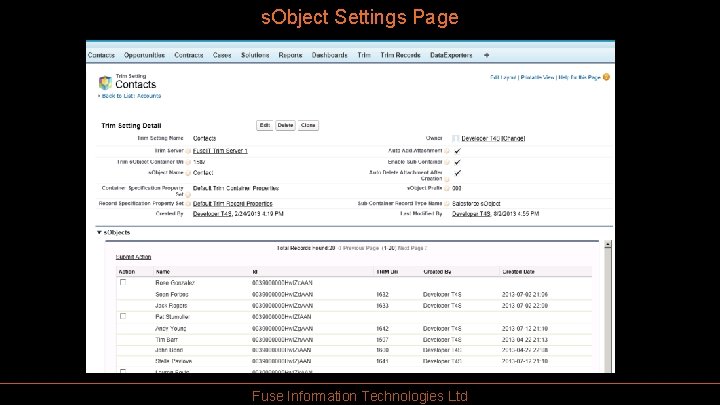
Task: Go to the Dashboards tab
Action: [x=329, y=55]
